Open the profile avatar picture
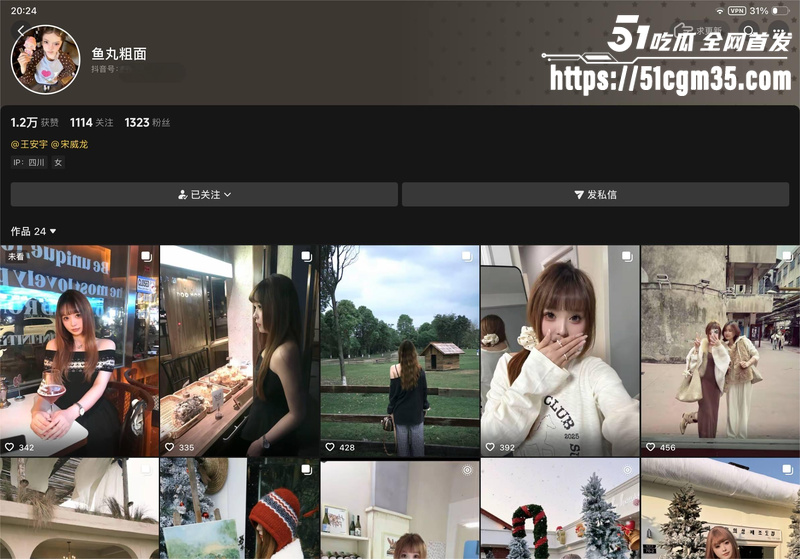800x559 pixels. coord(45,60)
